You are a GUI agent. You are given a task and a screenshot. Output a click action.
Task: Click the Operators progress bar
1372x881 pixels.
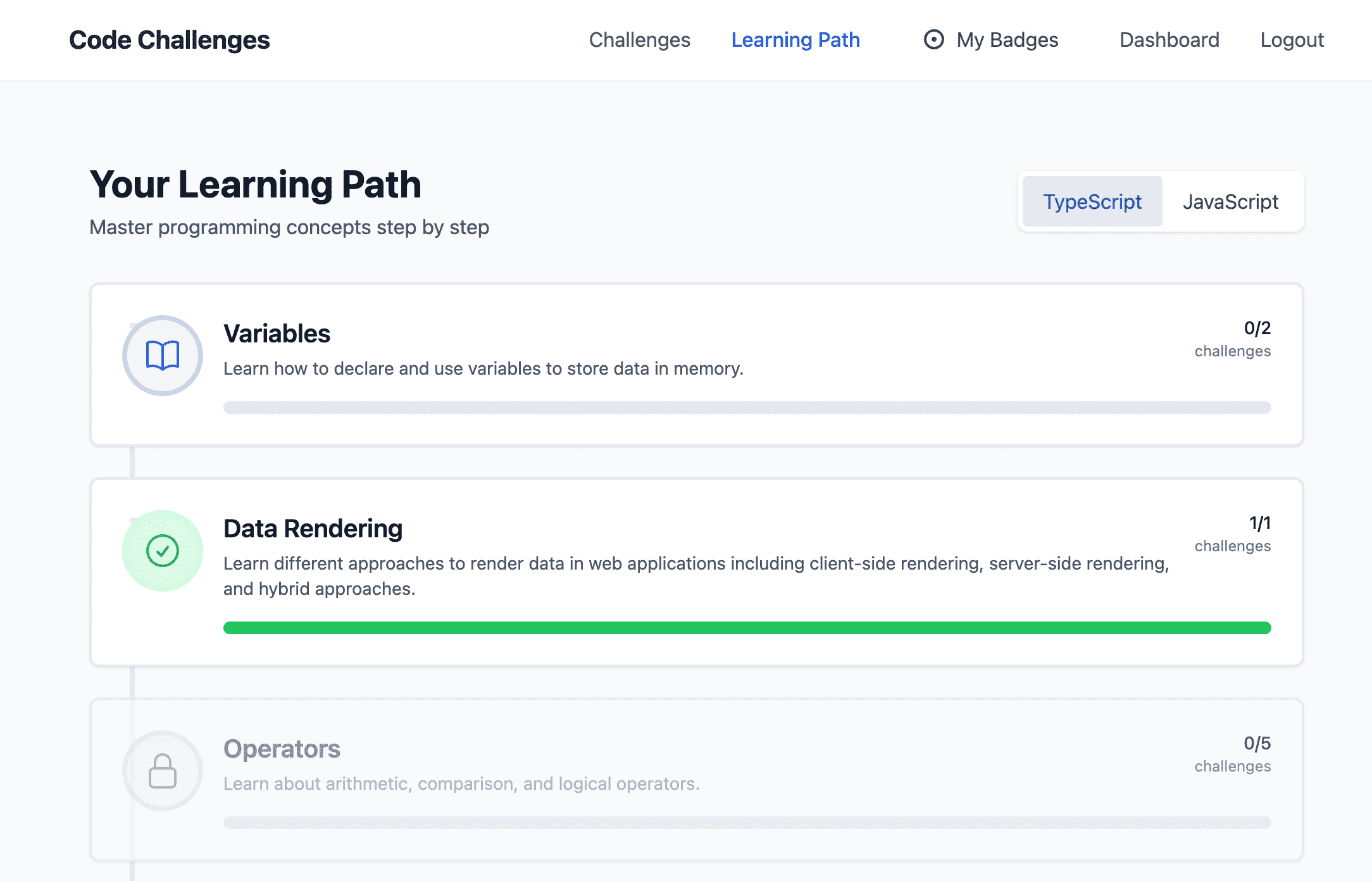click(x=747, y=823)
